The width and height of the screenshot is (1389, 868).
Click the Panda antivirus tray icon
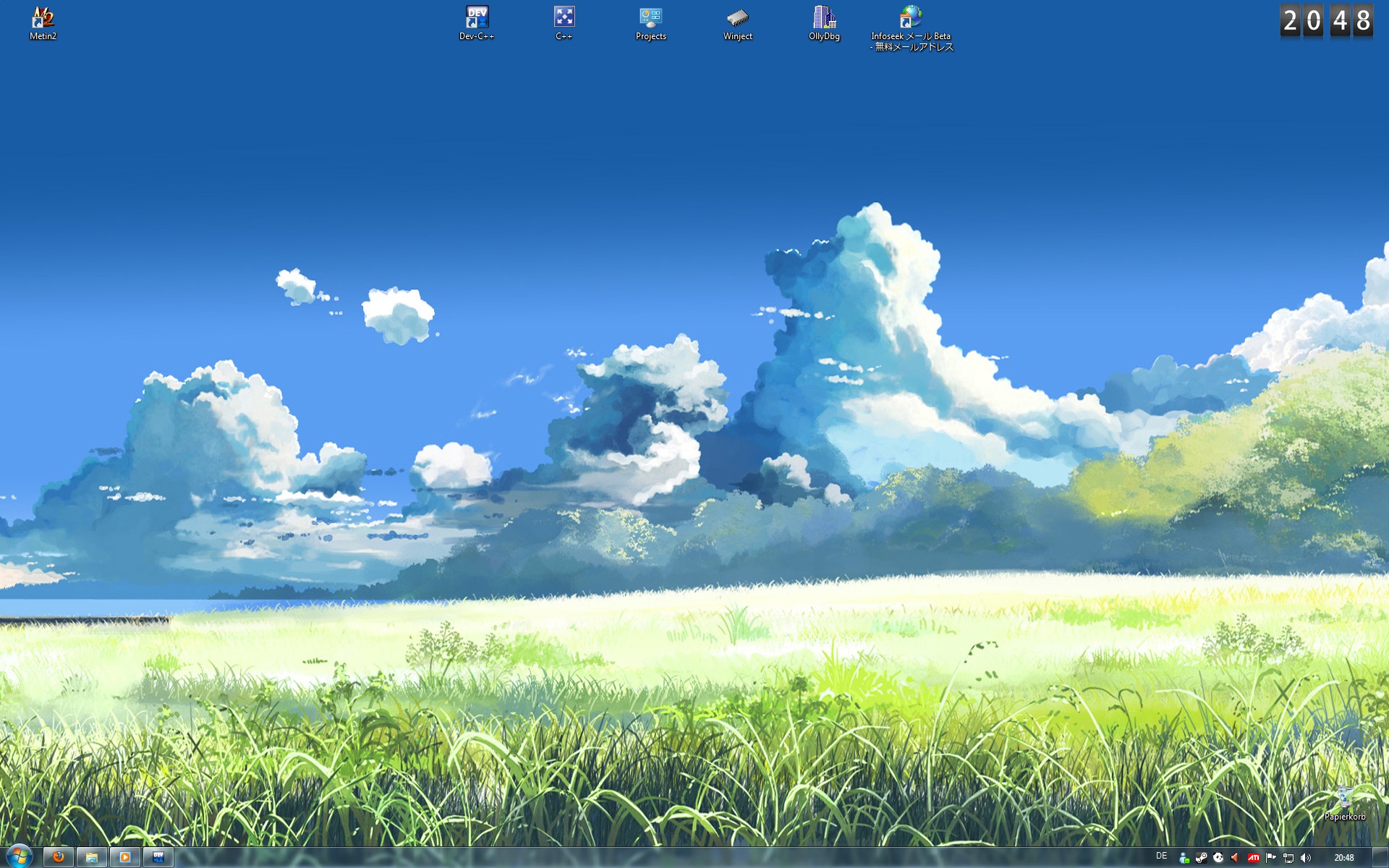pos(1218,858)
